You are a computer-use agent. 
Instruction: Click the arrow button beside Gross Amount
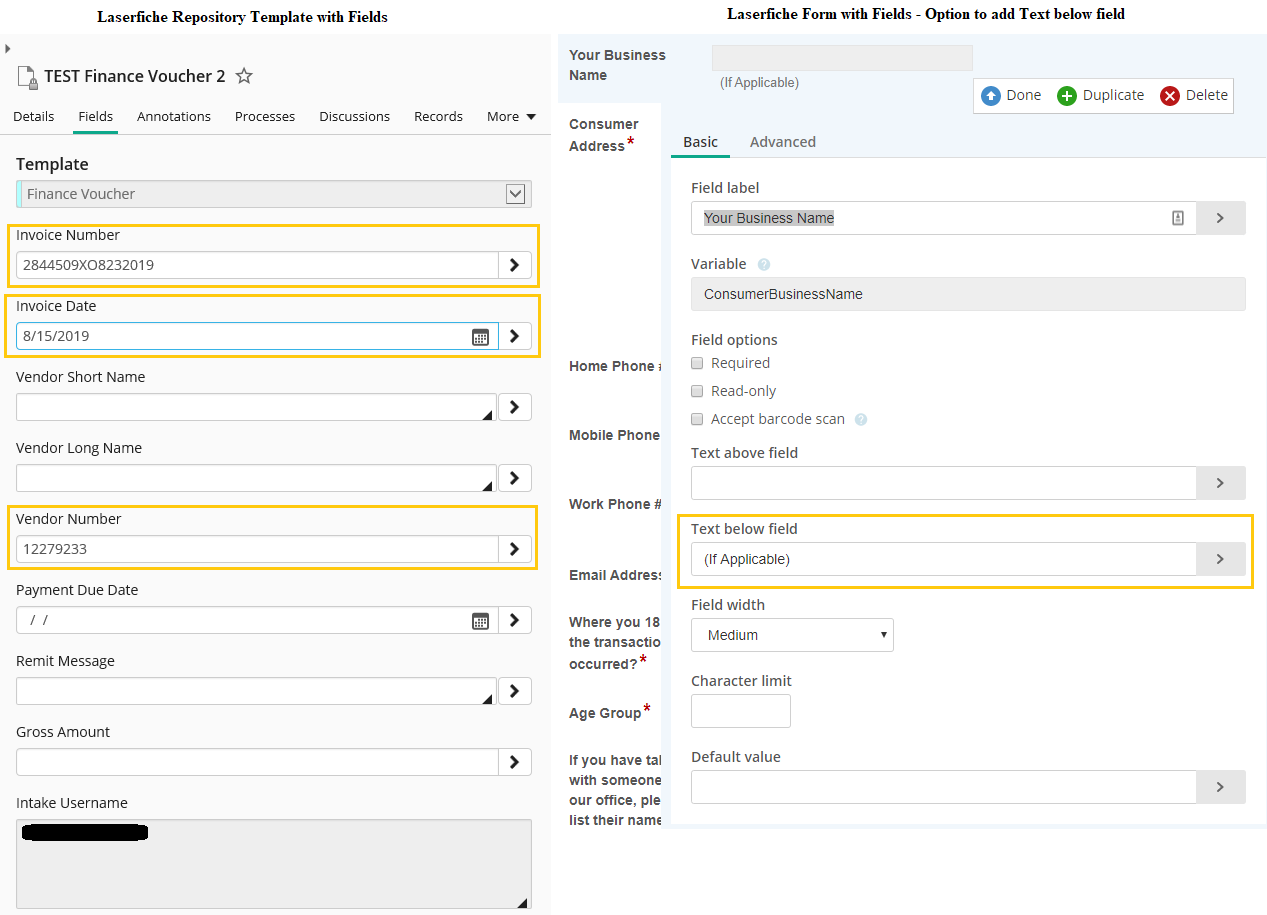coord(515,762)
